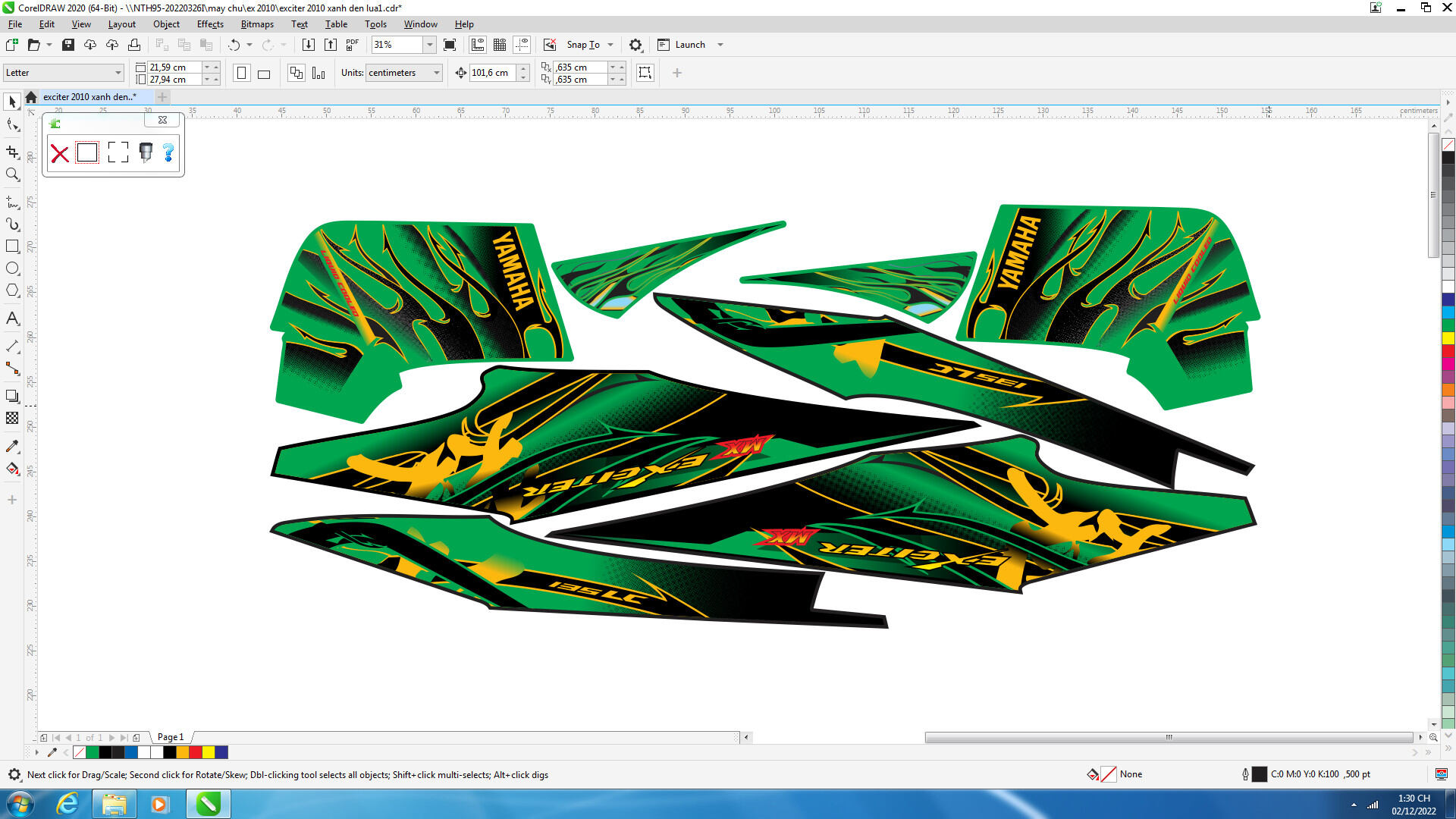Image resolution: width=1456 pixels, height=819 pixels.
Task: Toggle snapping off
Action: (x=550, y=45)
